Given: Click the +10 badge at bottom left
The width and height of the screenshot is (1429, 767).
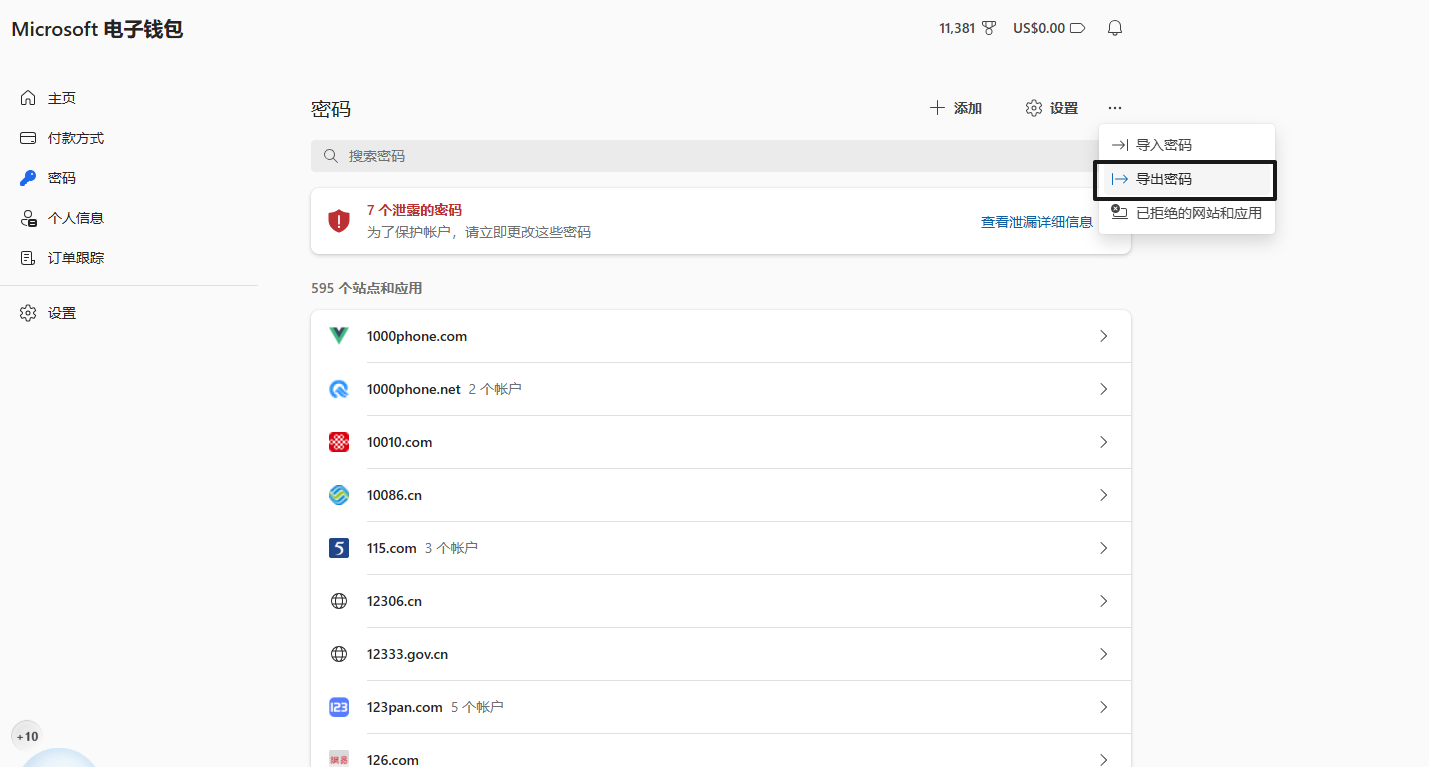Looking at the screenshot, I should point(27,736).
